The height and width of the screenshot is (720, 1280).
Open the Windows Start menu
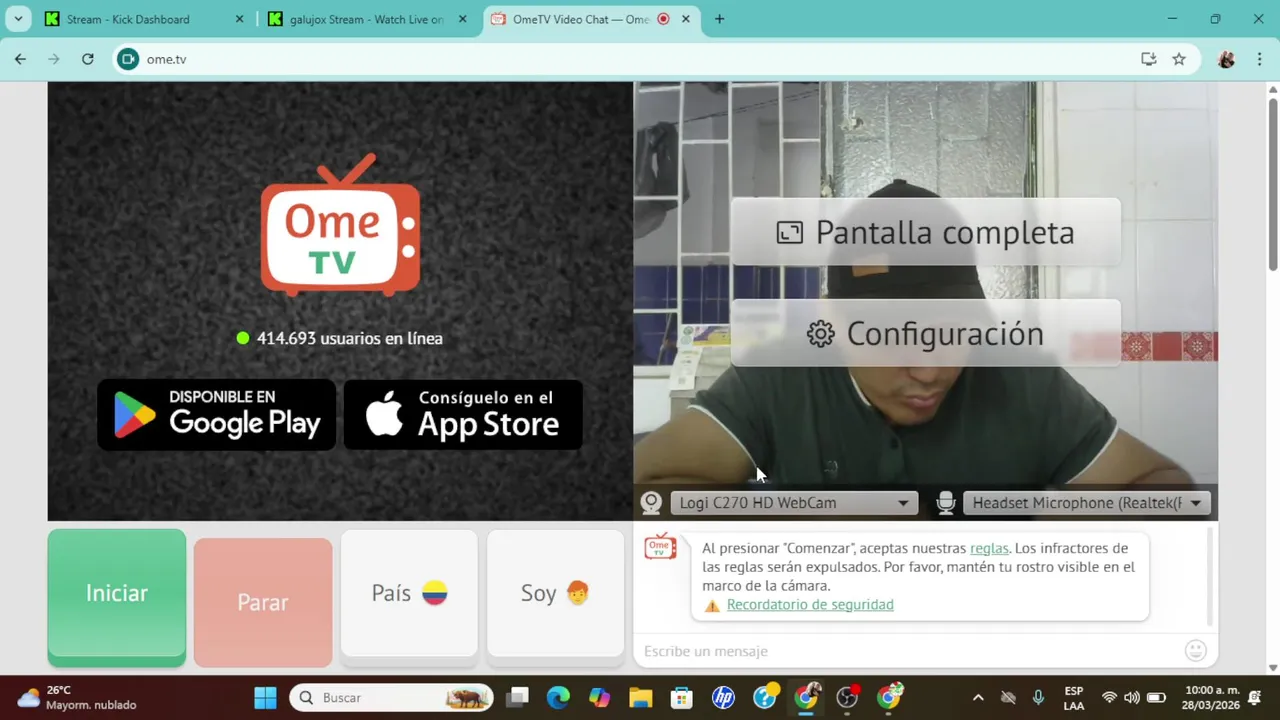[265, 698]
